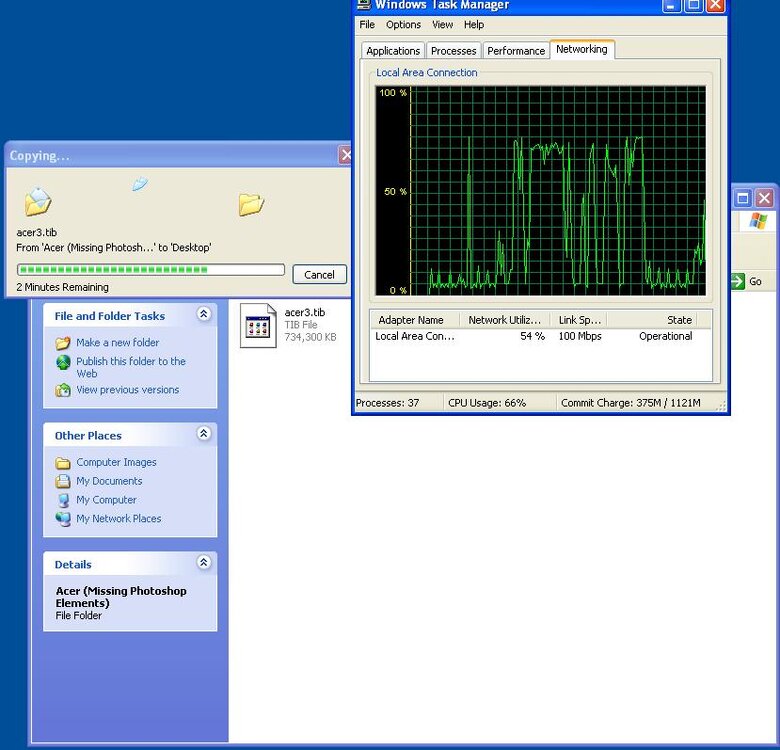Open My Network Places link

pyautogui.click(x=118, y=519)
